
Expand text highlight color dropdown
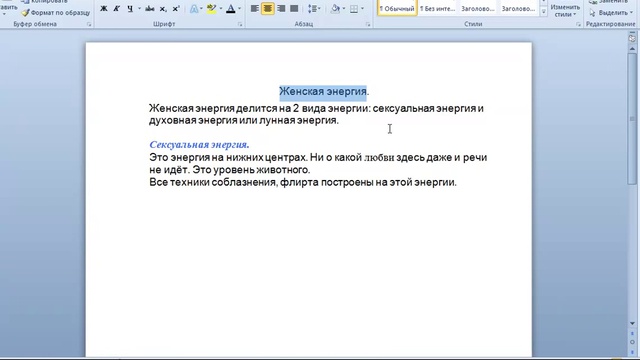(x=221, y=9)
